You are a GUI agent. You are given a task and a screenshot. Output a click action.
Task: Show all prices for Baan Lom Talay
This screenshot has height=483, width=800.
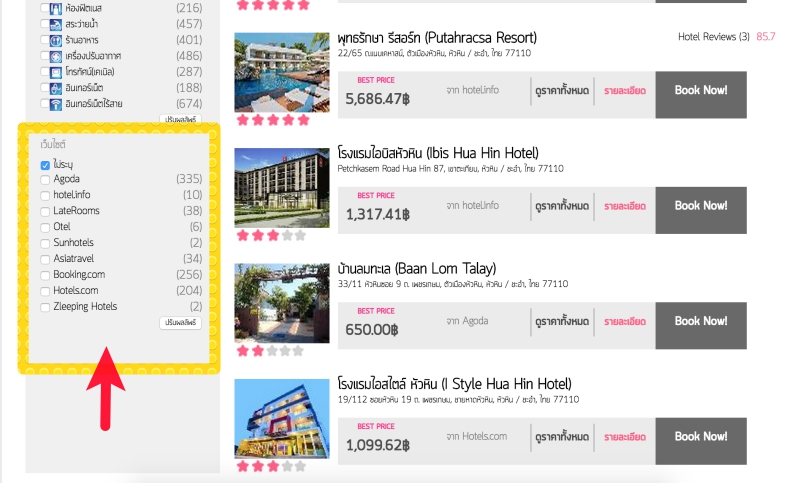pyautogui.click(x=562, y=321)
